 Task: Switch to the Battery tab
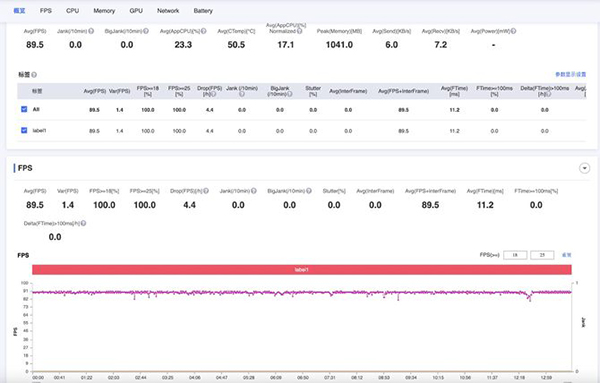203,11
